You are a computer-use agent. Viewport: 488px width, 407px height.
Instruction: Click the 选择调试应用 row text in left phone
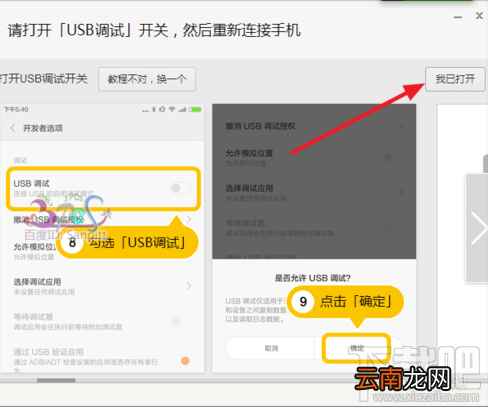coord(37,282)
